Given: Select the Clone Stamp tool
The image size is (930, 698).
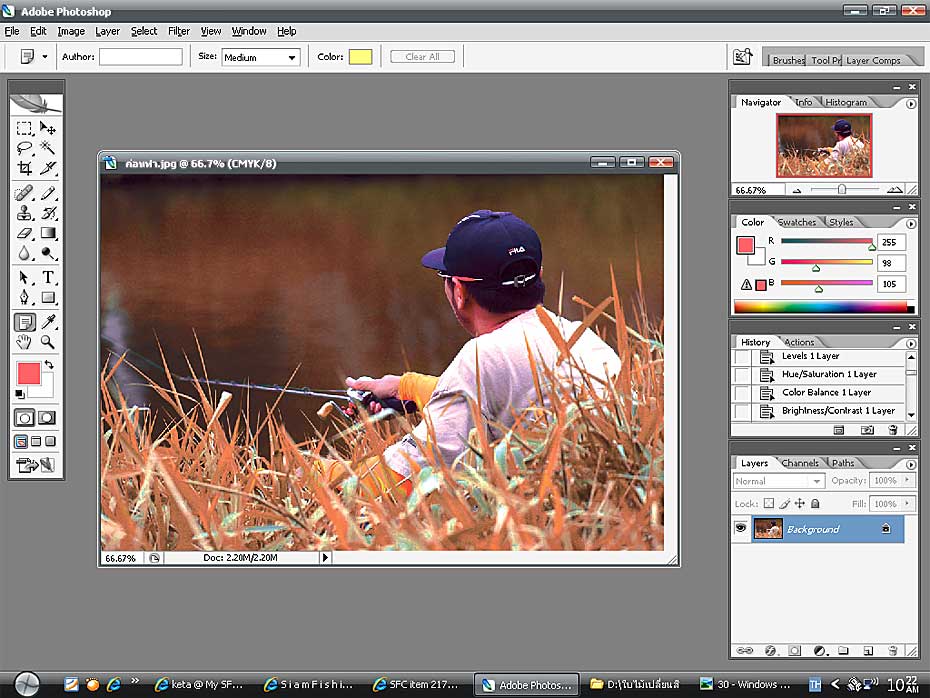Looking at the screenshot, I should point(24,213).
